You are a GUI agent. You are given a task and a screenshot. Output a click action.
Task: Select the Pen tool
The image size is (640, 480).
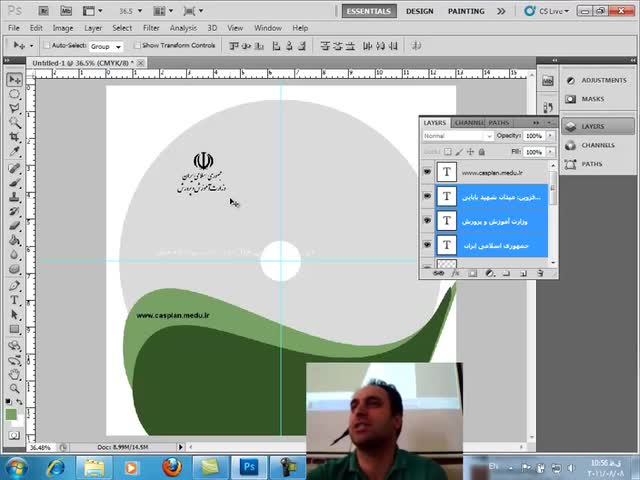click(14, 286)
